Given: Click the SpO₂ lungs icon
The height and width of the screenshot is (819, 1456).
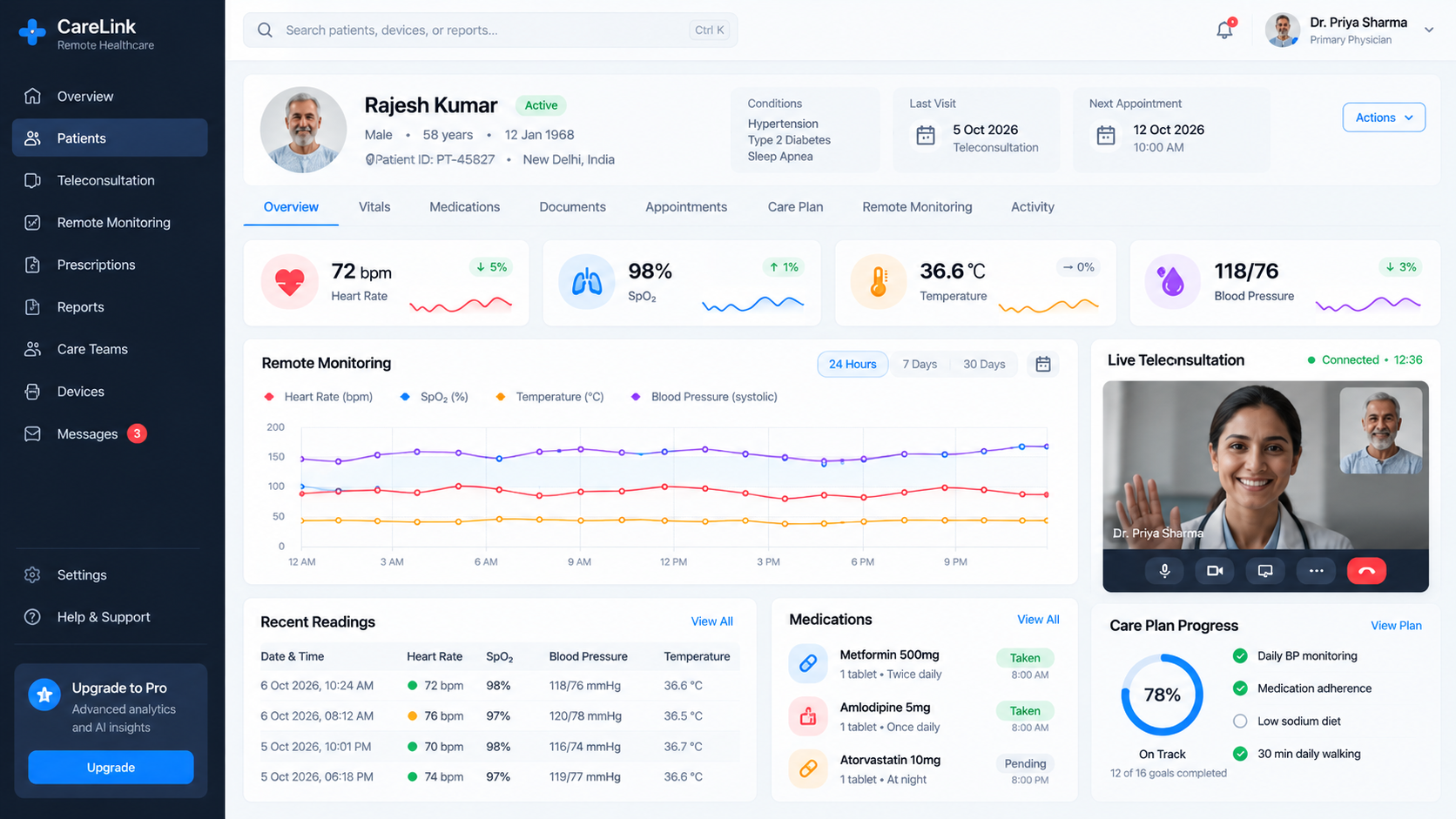Looking at the screenshot, I should pos(587,282).
